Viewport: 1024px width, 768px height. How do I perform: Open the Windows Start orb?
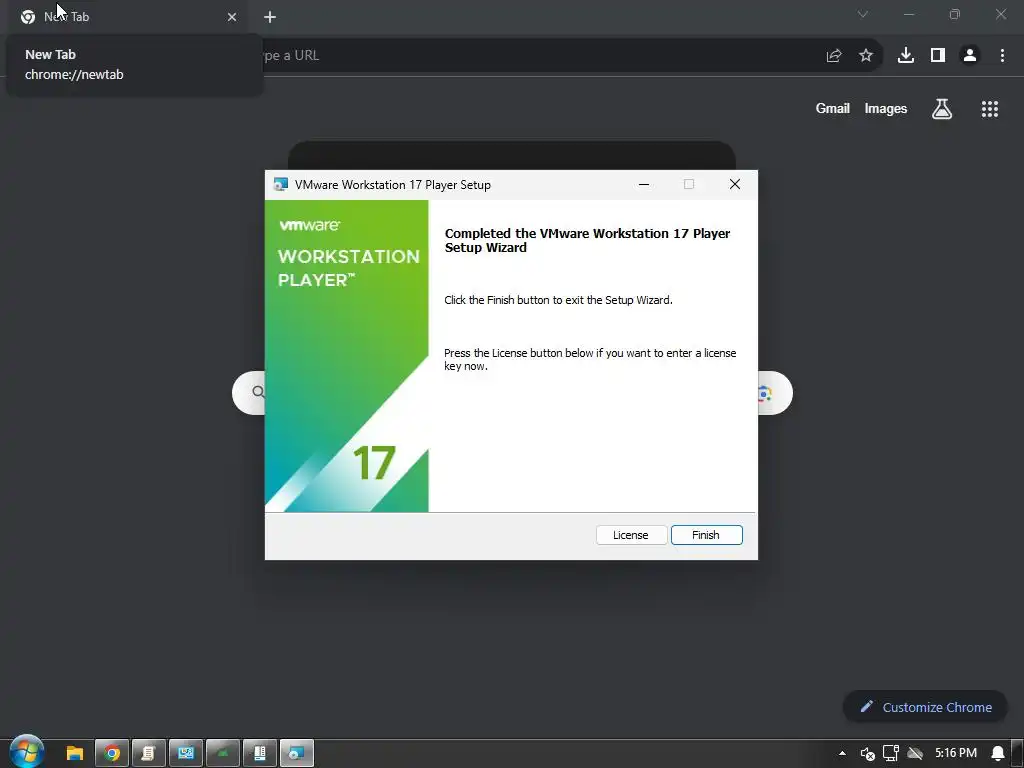coord(27,752)
